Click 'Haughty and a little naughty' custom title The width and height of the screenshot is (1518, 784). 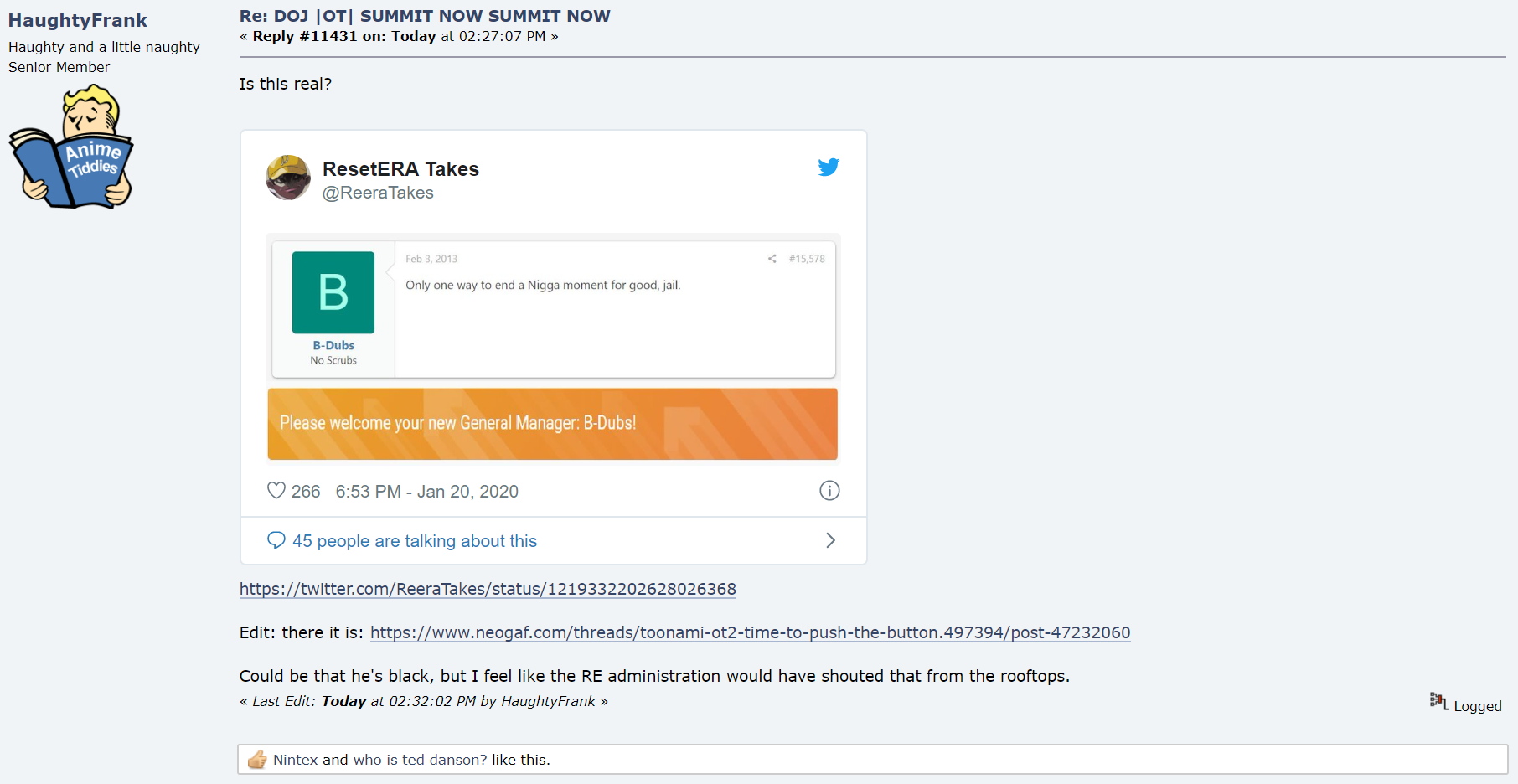click(104, 47)
